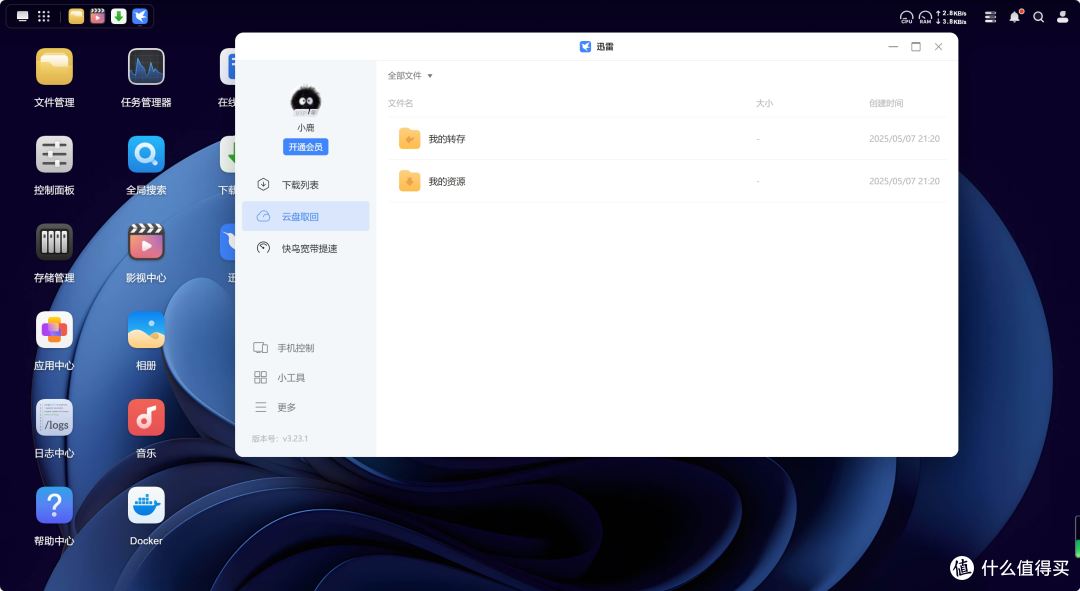The width and height of the screenshot is (1080, 591).
Task: Launch 音乐 desktop app
Action: (x=146, y=417)
